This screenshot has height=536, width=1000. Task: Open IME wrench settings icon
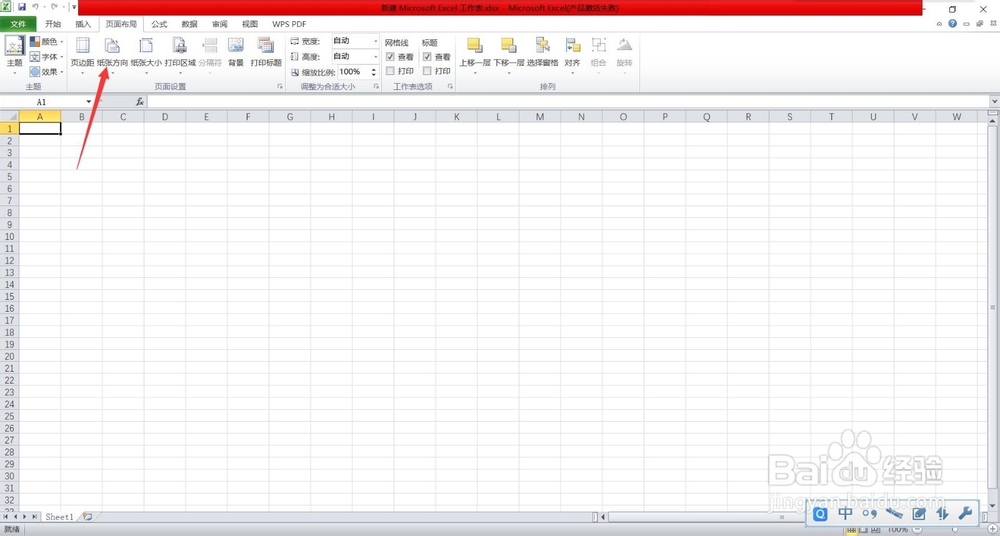[965, 513]
